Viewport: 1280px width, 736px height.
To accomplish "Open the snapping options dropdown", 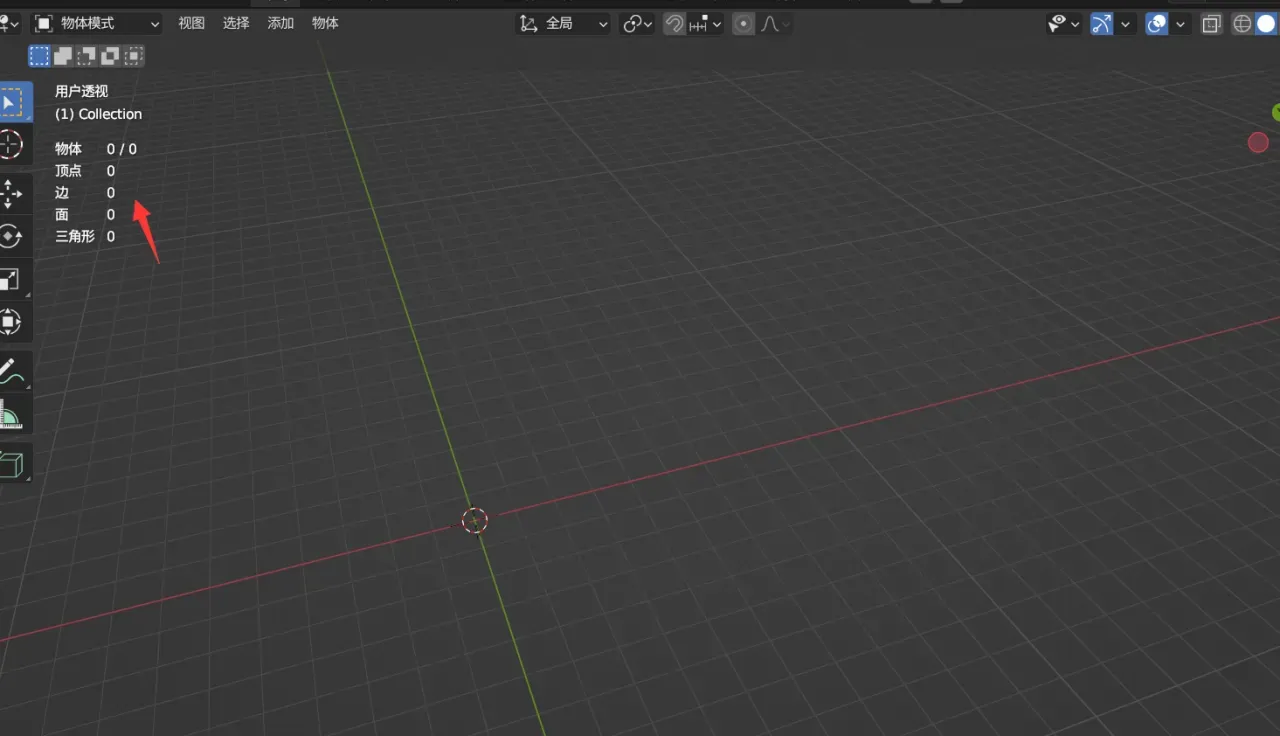I will [x=706, y=24].
